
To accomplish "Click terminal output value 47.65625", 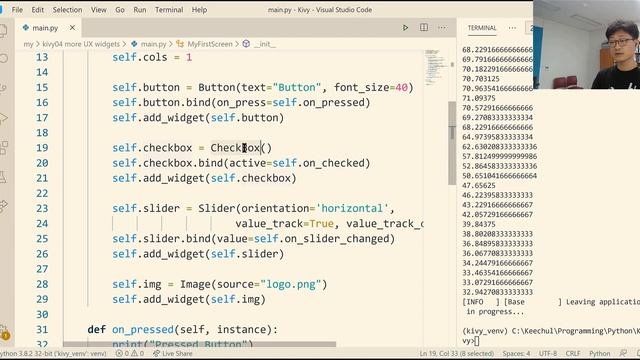I will click(x=479, y=185).
